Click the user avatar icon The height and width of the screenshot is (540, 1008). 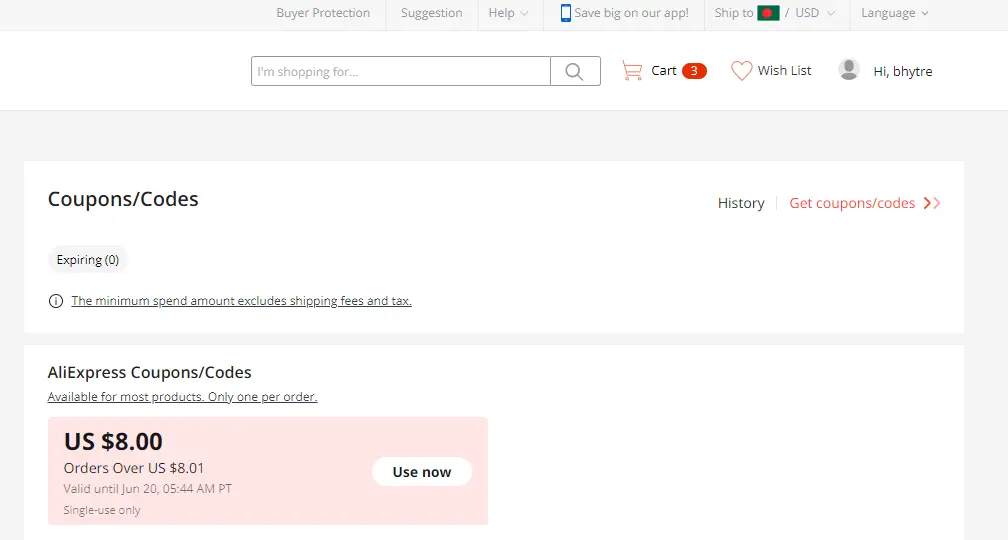click(849, 69)
